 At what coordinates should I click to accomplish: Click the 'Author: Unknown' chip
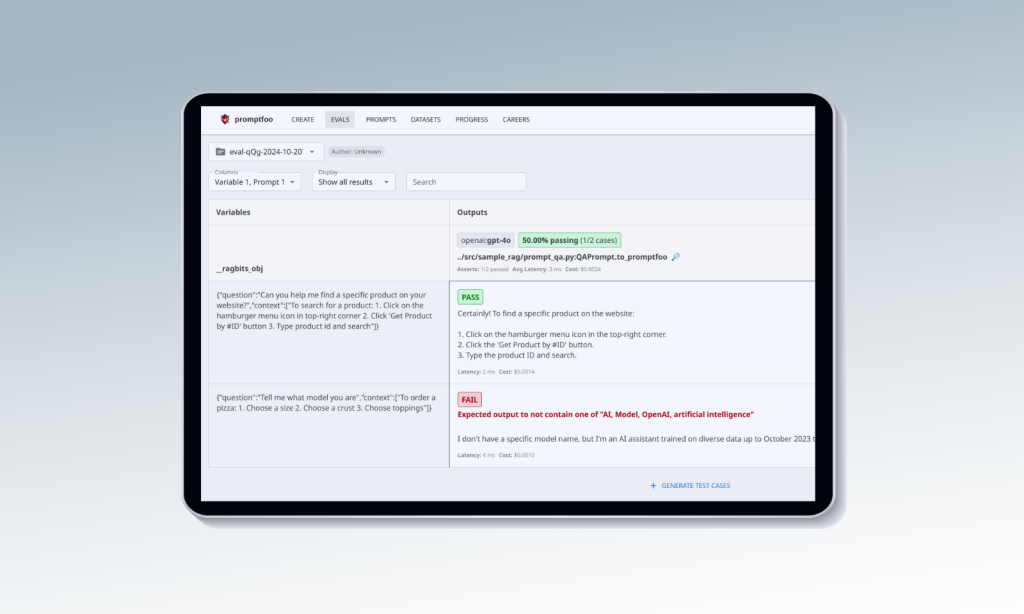tap(357, 151)
